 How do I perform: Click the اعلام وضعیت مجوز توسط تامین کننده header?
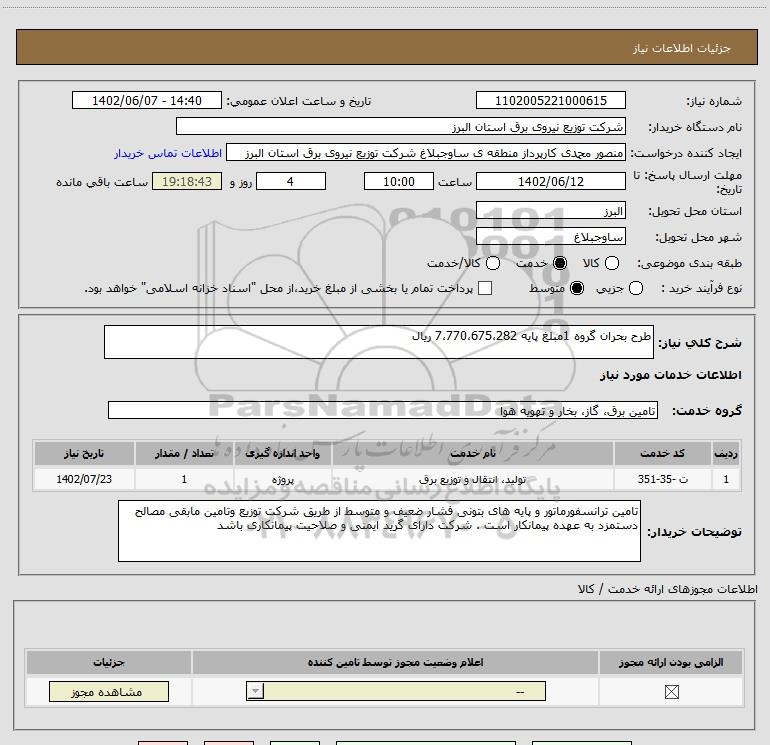pyautogui.click(x=395, y=662)
